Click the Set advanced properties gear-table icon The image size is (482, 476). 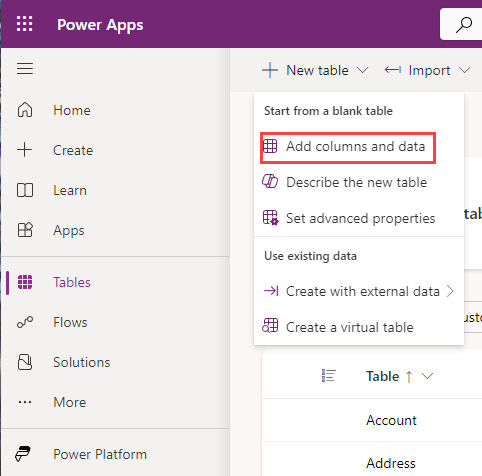(270, 218)
